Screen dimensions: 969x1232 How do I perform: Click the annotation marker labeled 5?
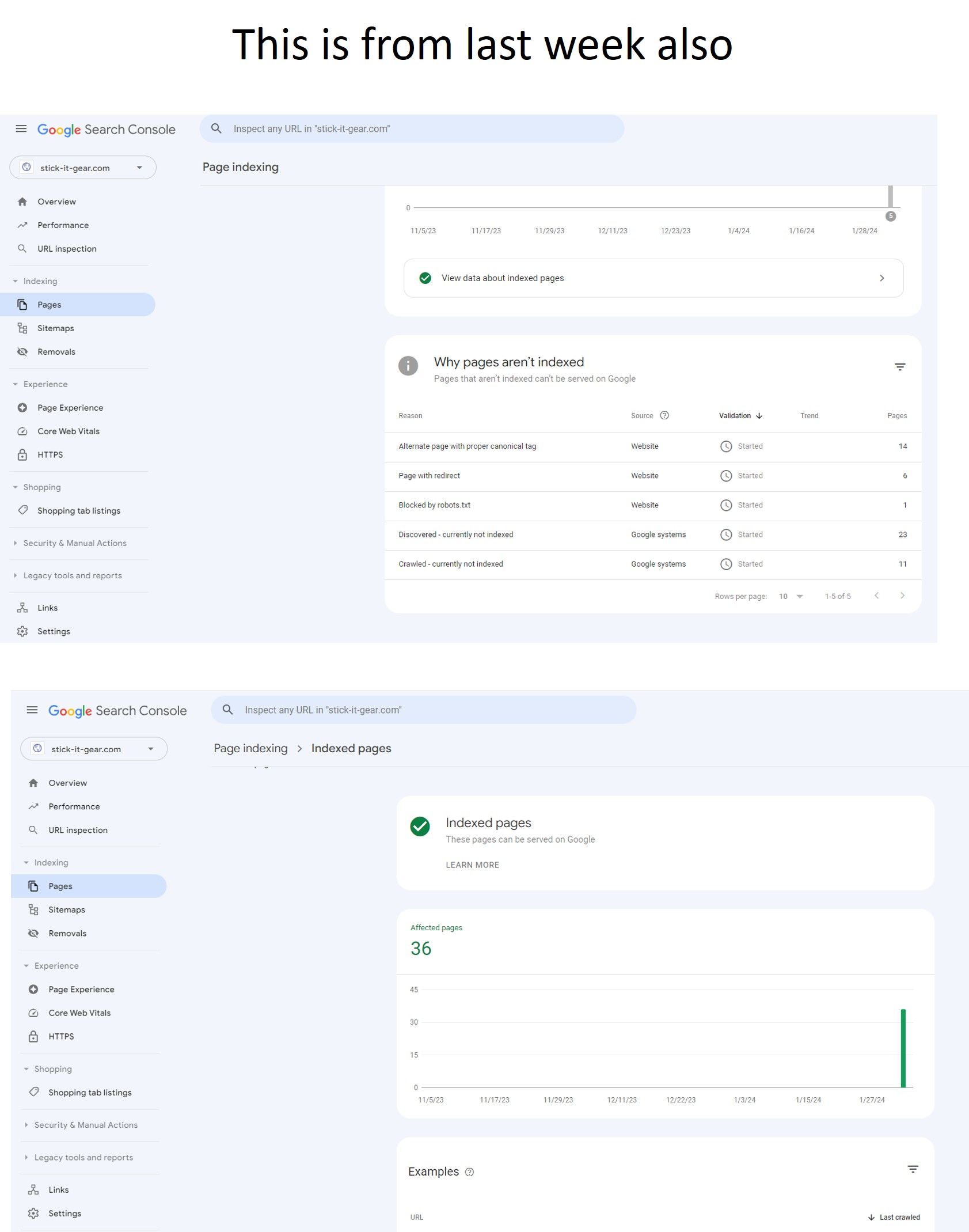(x=890, y=216)
